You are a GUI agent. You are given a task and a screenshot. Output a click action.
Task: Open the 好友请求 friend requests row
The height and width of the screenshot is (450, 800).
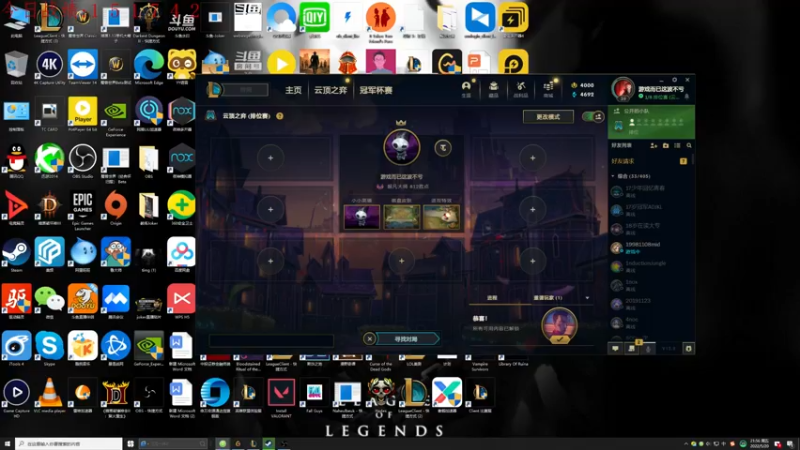tap(649, 161)
